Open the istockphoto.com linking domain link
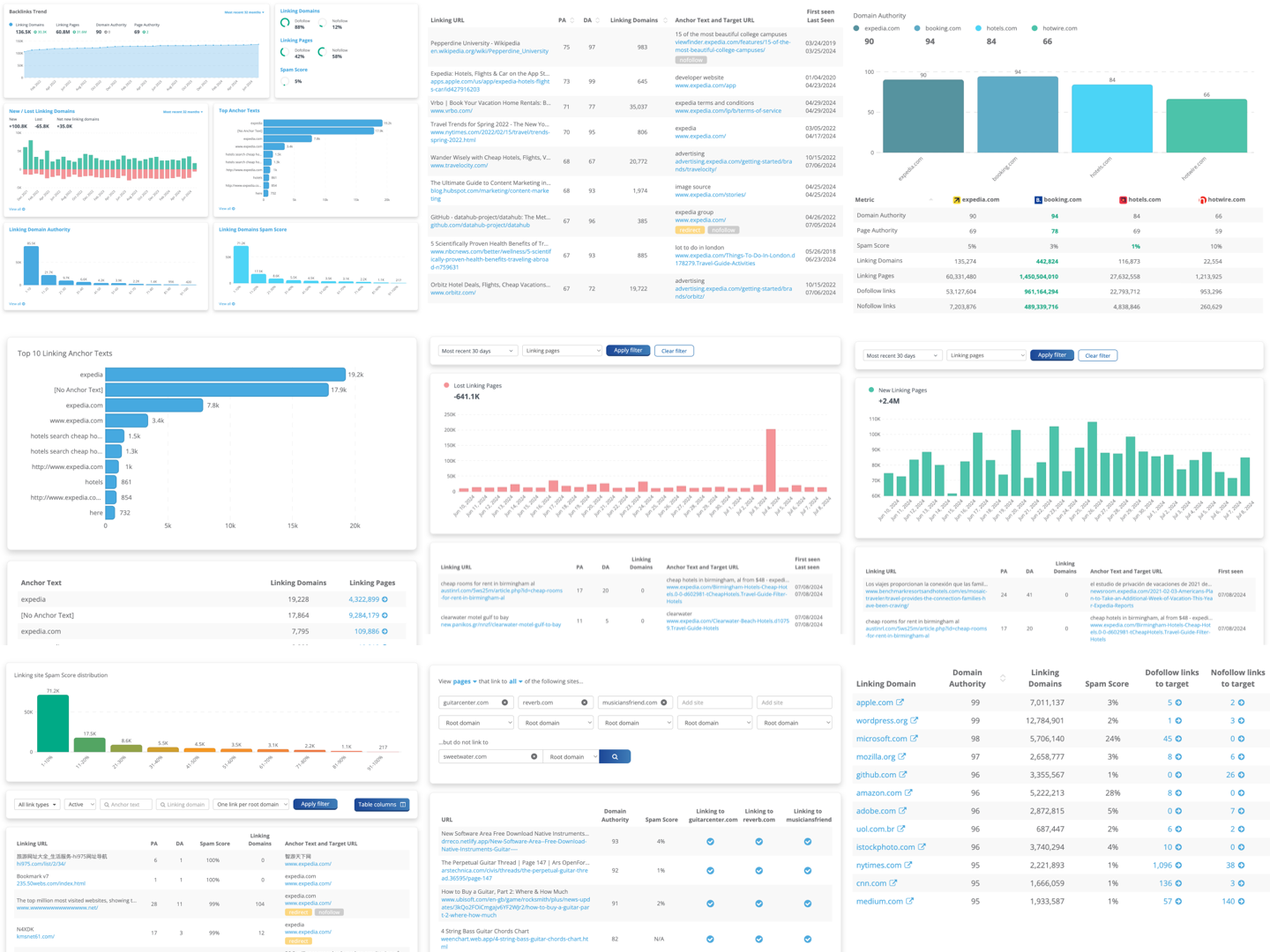 885,847
